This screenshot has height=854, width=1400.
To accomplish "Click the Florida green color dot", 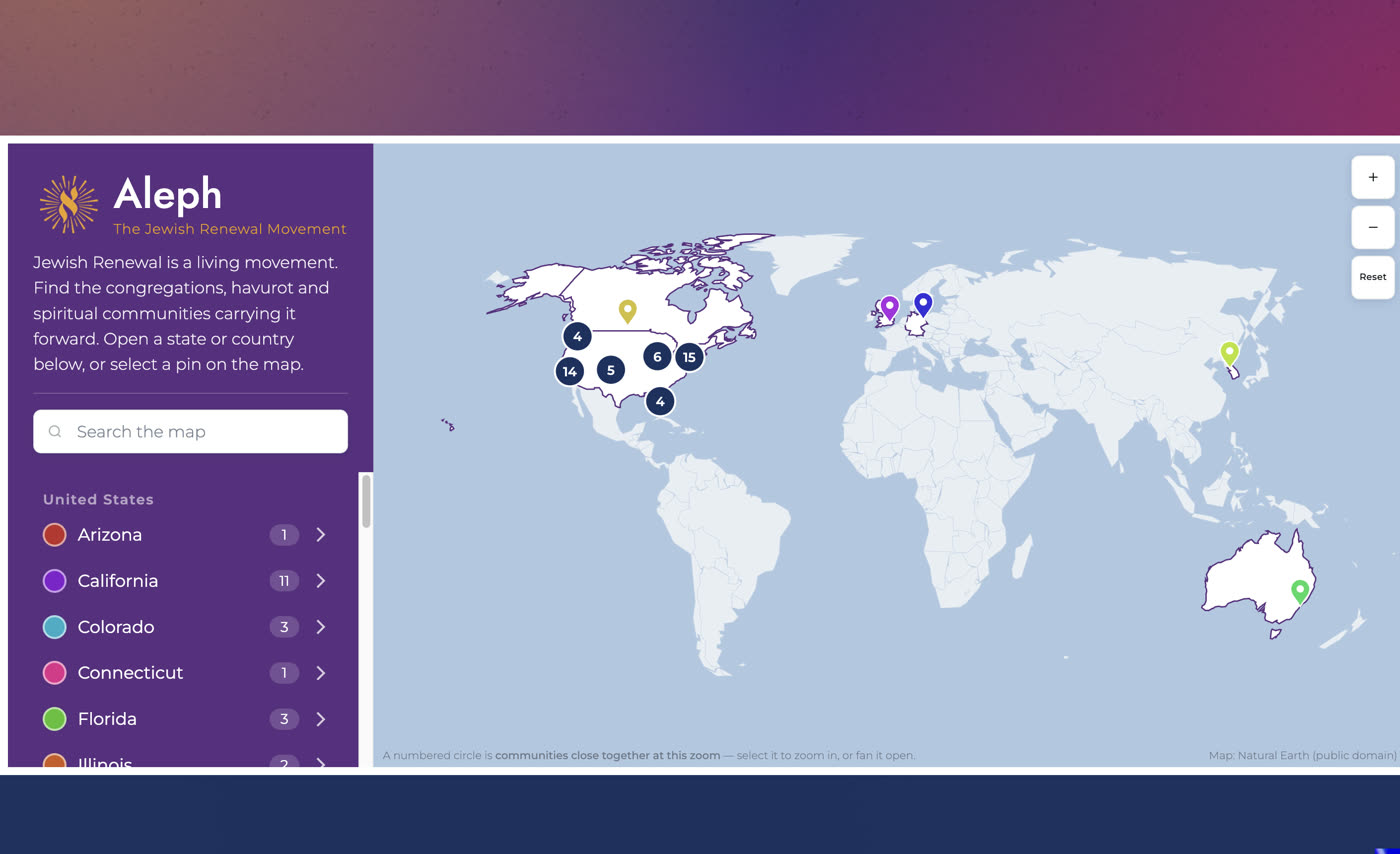I will pyautogui.click(x=55, y=719).
